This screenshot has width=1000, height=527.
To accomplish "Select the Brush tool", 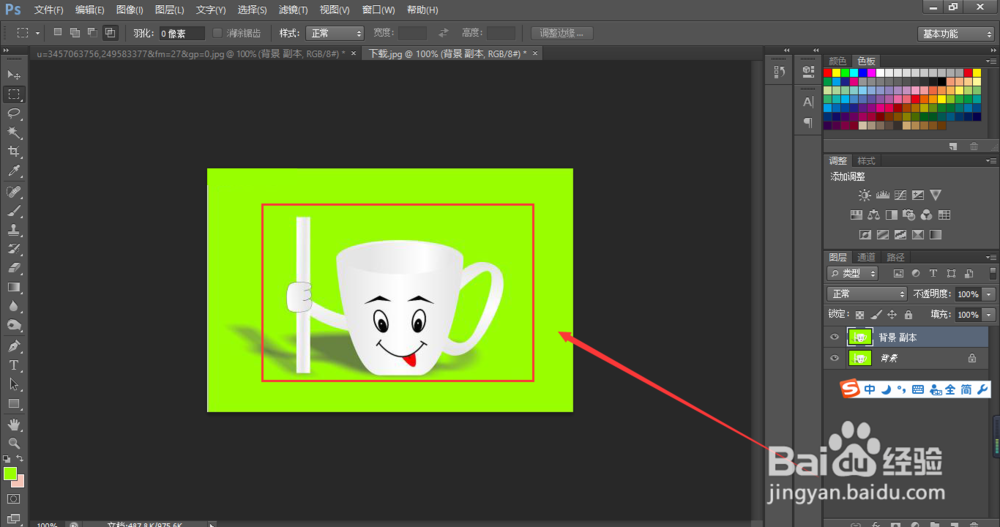I will click(13, 211).
